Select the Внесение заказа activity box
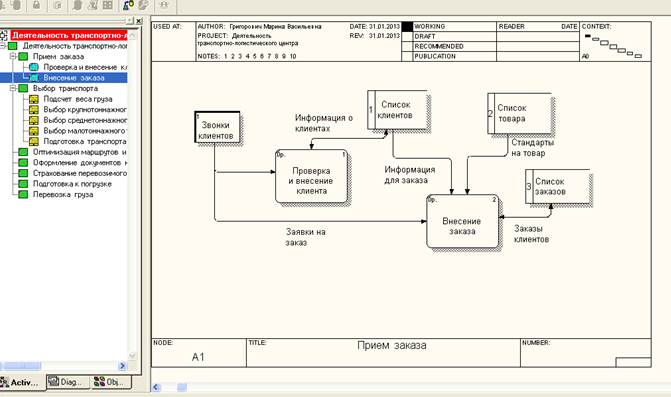This screenshot has width=671, height=397. [x=462, y=221]
